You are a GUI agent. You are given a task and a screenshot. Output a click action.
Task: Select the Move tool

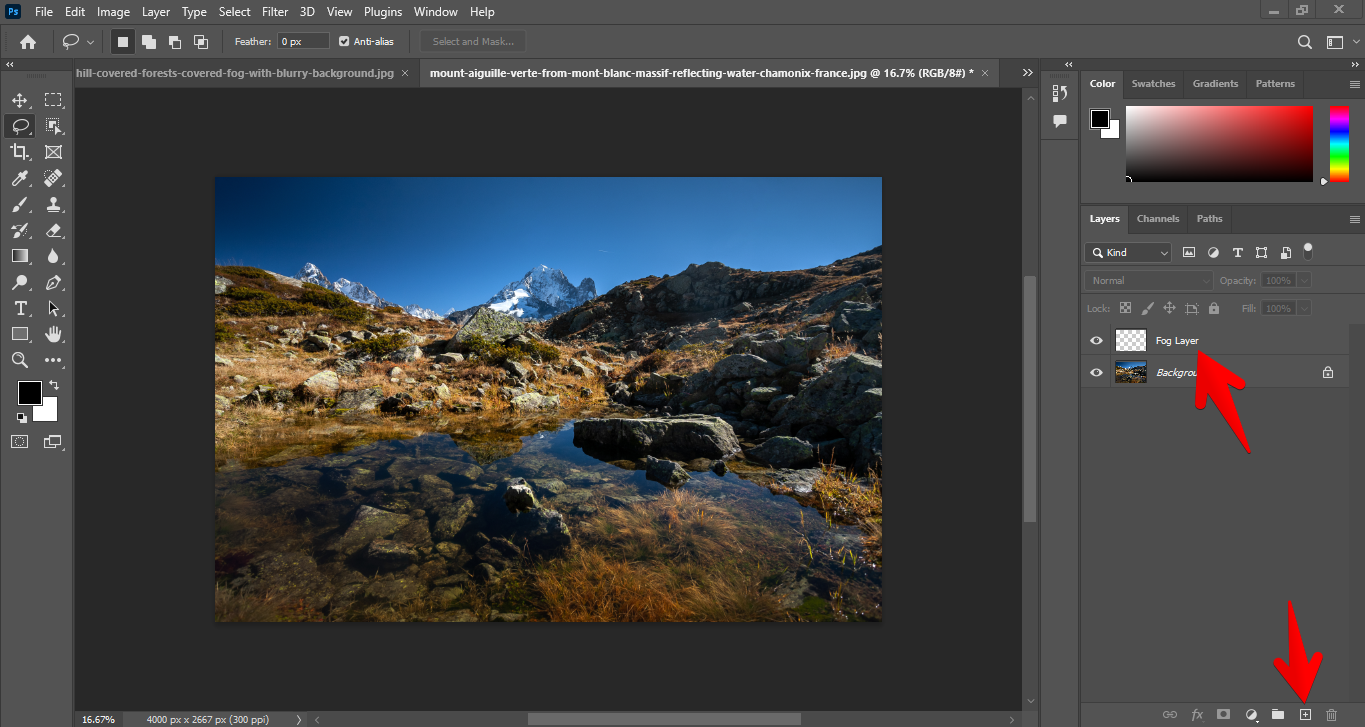[x=19, y=100]
